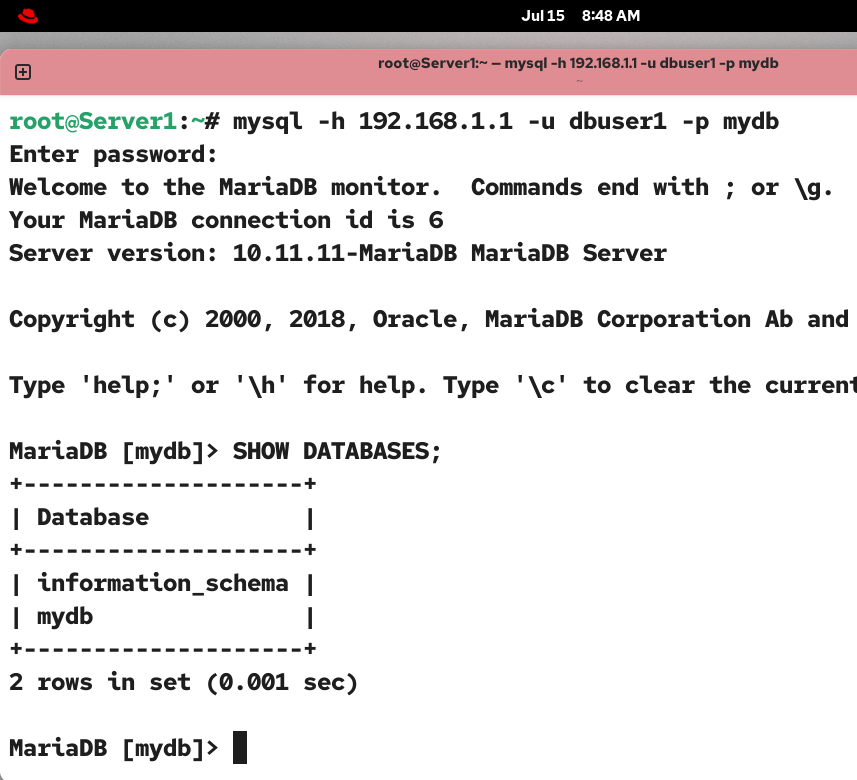Select the 'mydb' row in results table
The height and width of the screenshot is (780, 857).
click(162, 617)
